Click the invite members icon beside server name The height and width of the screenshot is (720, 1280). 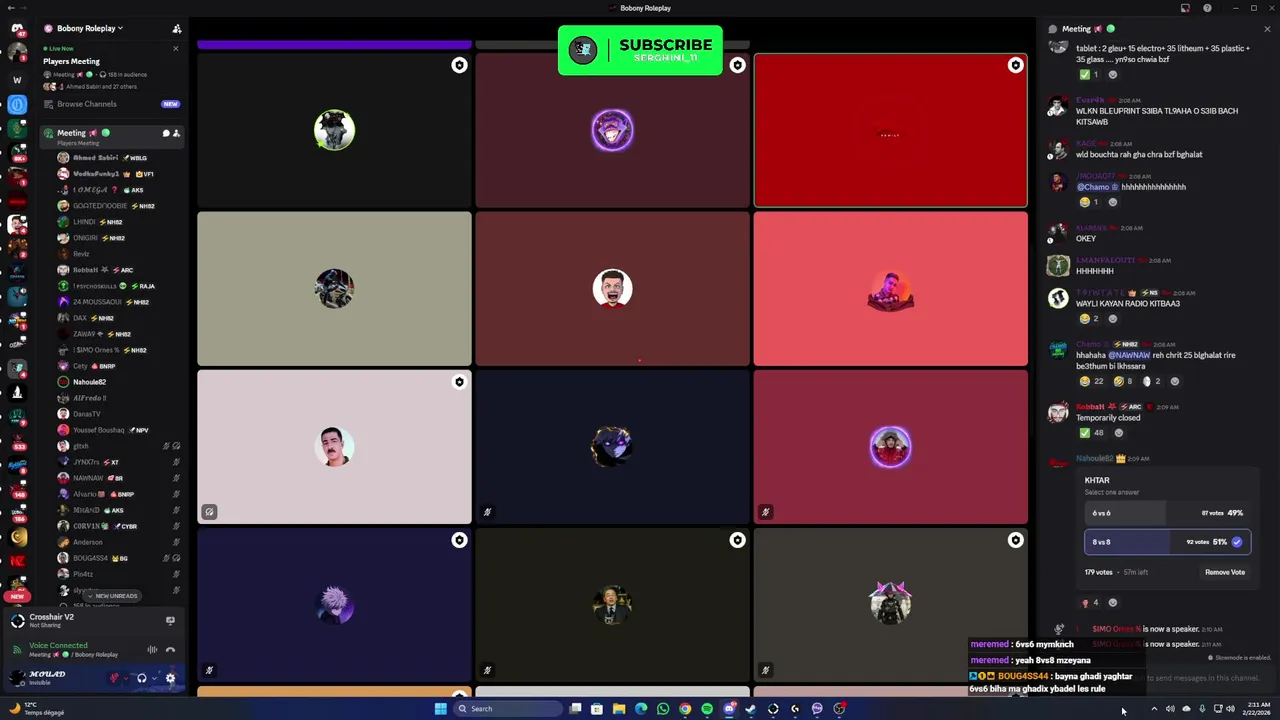click(177, 28)
